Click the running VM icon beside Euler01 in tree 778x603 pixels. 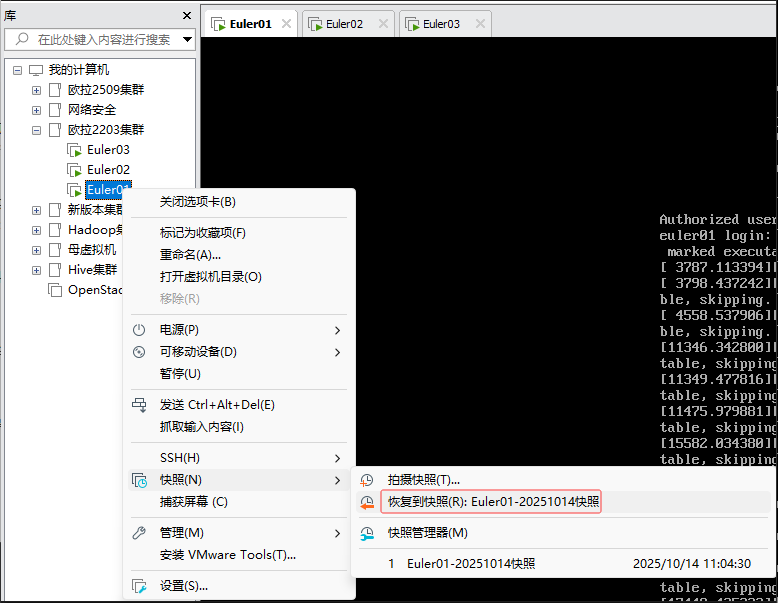coord(74,190)
